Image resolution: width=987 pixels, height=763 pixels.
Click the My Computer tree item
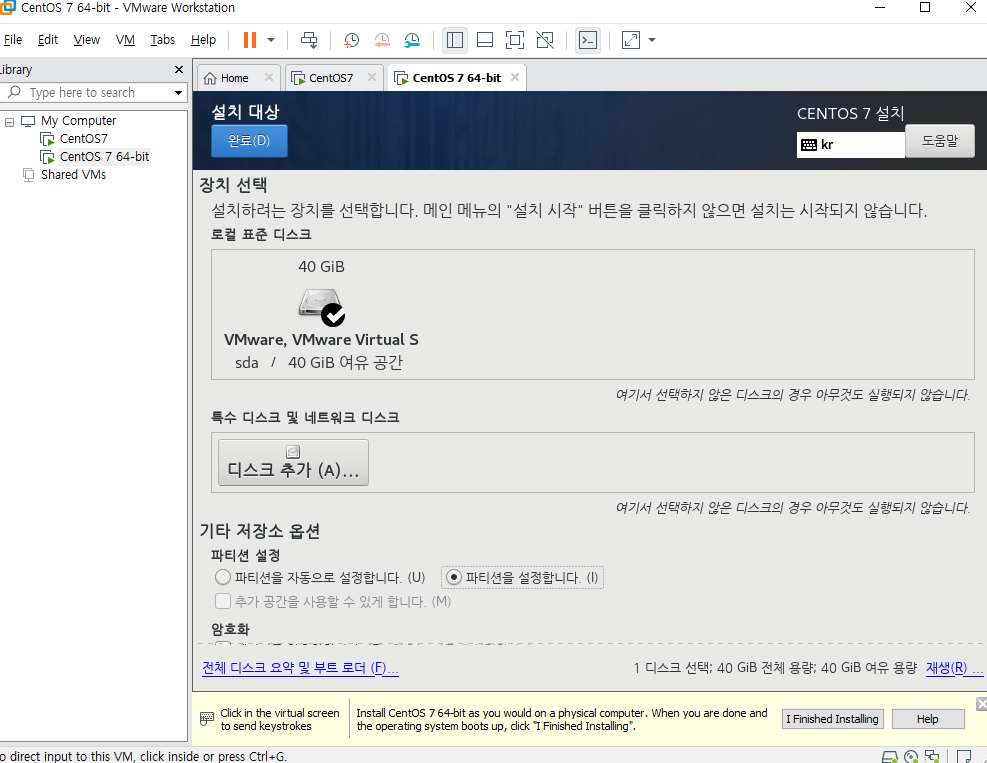click(x=78, y=121)
